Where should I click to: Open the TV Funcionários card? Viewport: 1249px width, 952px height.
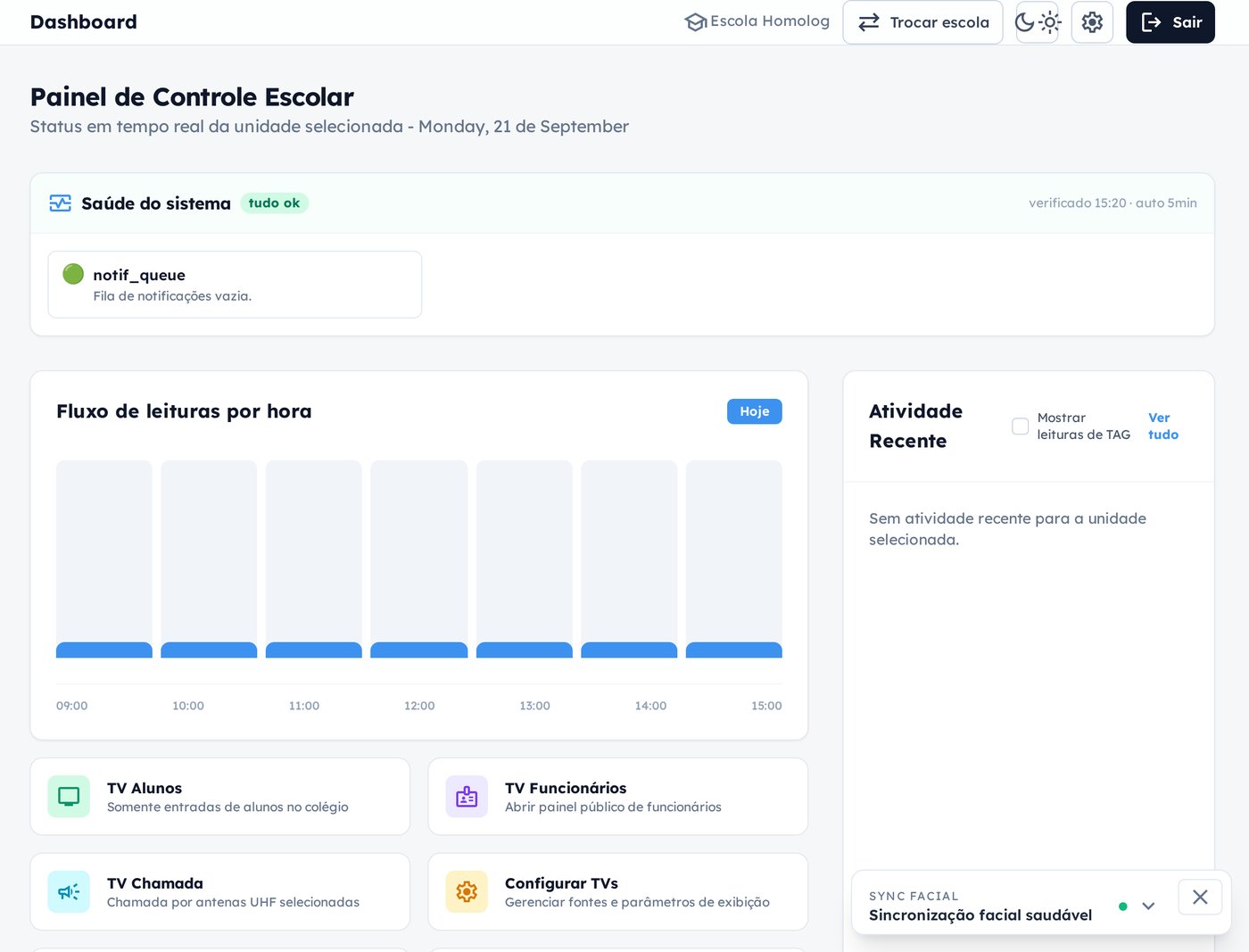618,797
